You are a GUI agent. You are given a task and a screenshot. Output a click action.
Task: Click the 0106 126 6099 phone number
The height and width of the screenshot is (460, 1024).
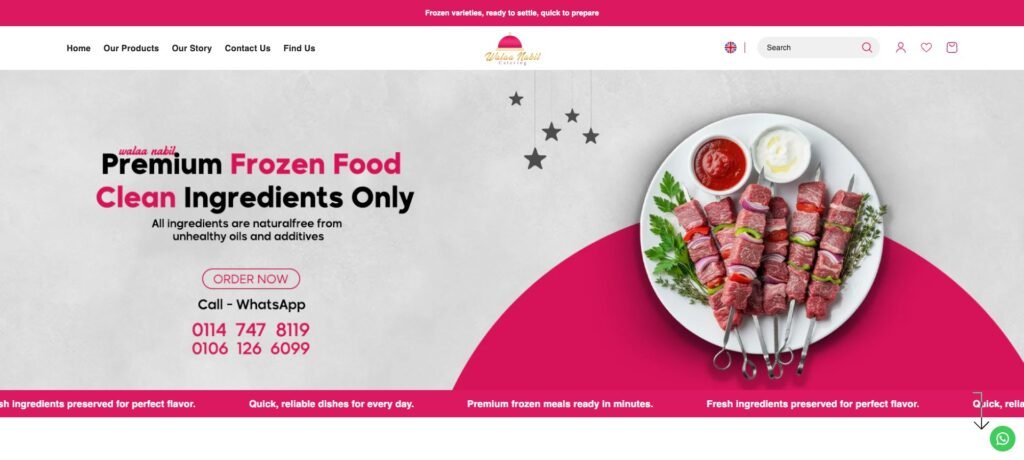tap(251, 349)
